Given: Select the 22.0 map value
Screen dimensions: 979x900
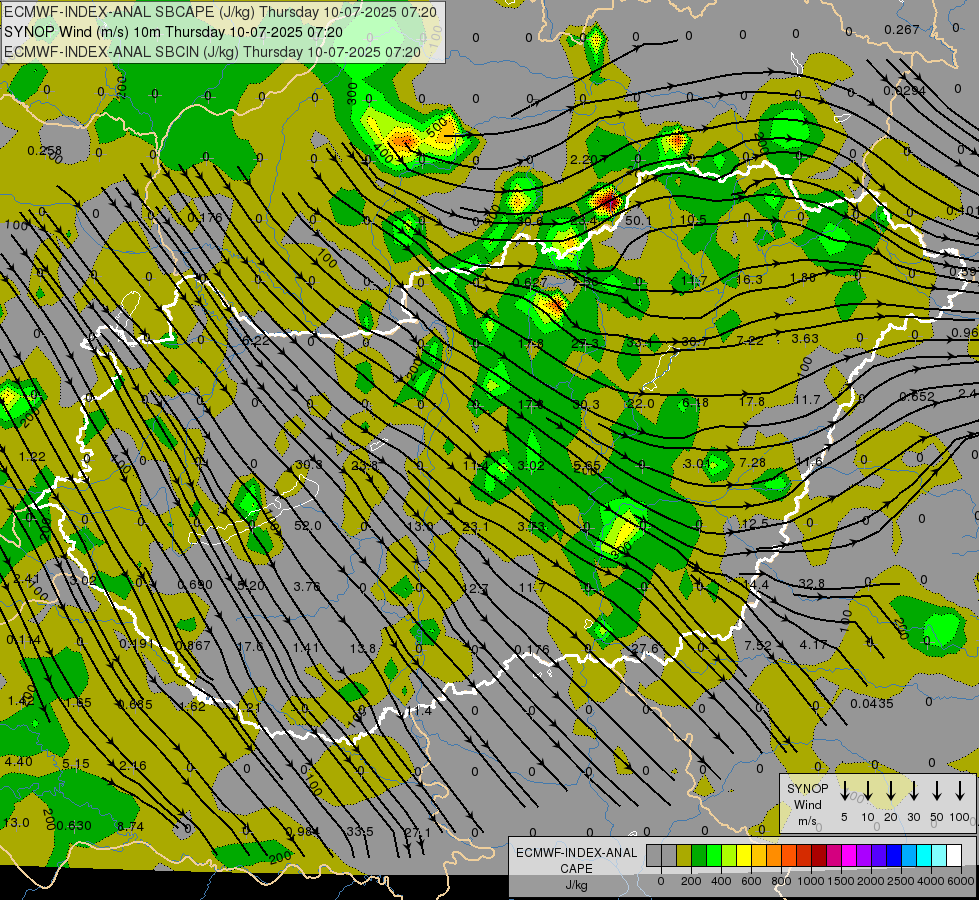Looking at the screenshot, I should [x=641, y=403].
